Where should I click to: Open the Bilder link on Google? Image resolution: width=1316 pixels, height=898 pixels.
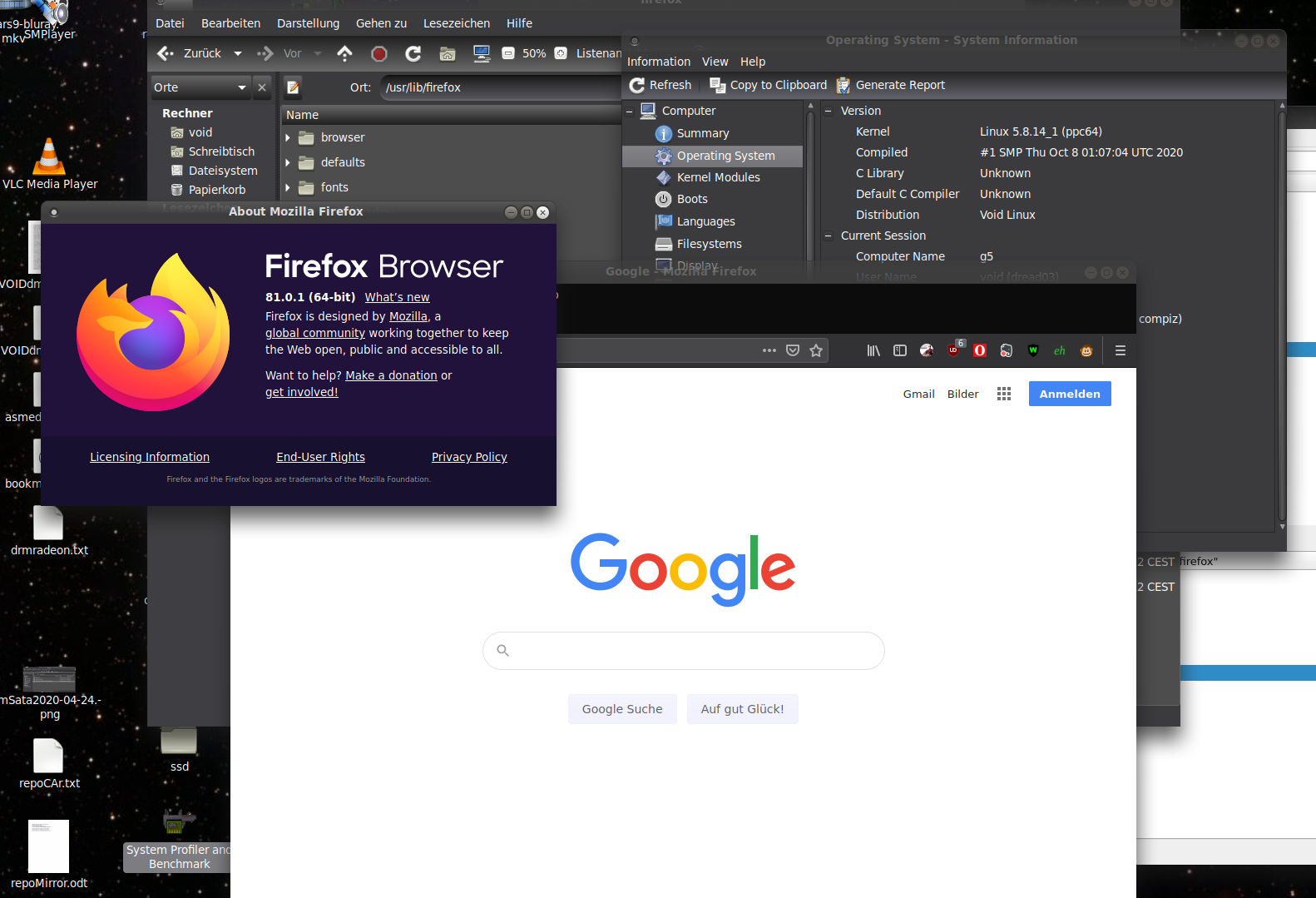click(962, 394)
